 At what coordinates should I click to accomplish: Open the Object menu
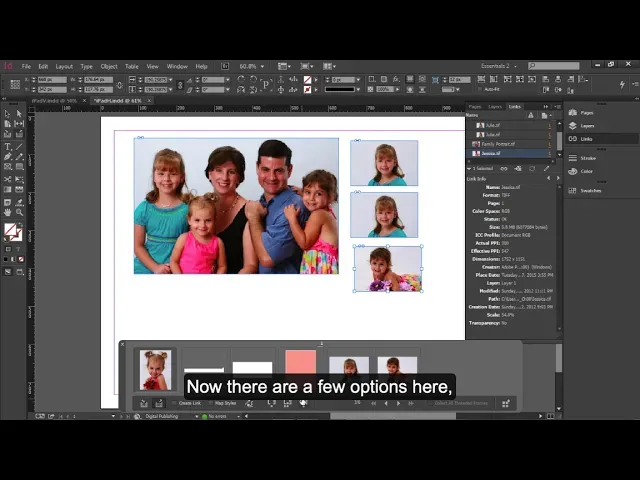[108, 66]
